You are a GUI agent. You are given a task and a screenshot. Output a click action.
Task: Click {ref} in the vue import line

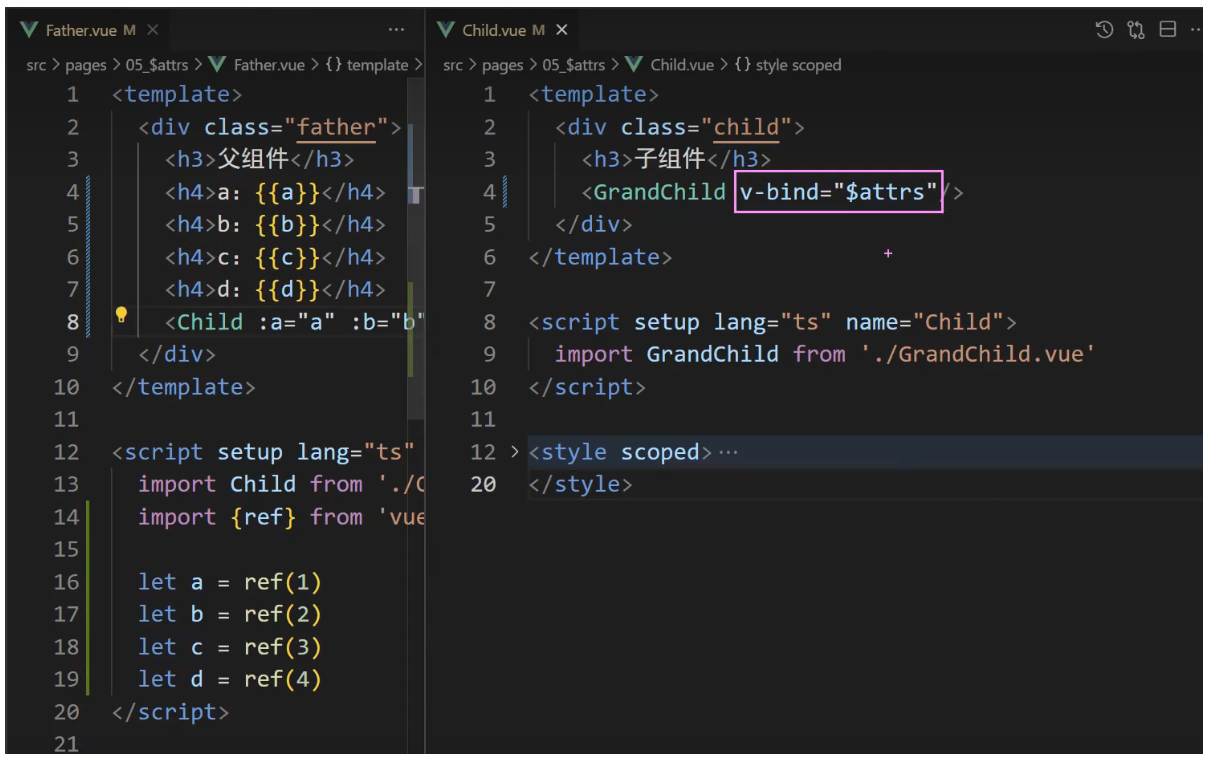(x=264, y=517)
